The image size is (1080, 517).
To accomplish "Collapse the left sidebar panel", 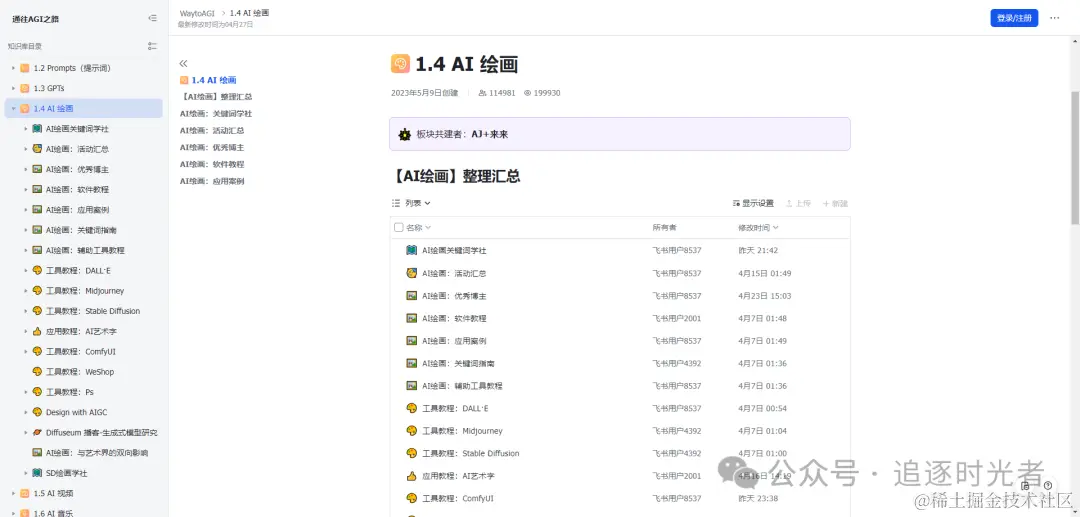I will (x=152, y=19).
